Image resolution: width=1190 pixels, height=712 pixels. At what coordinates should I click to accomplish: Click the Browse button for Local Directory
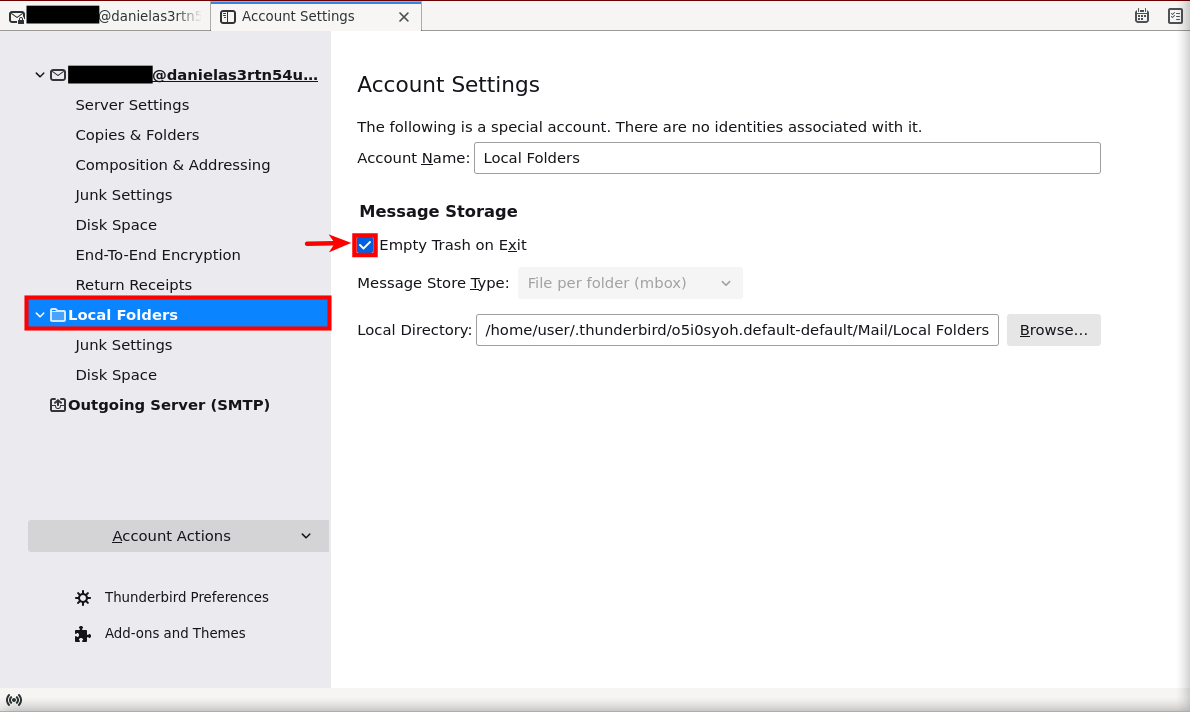1053,330
